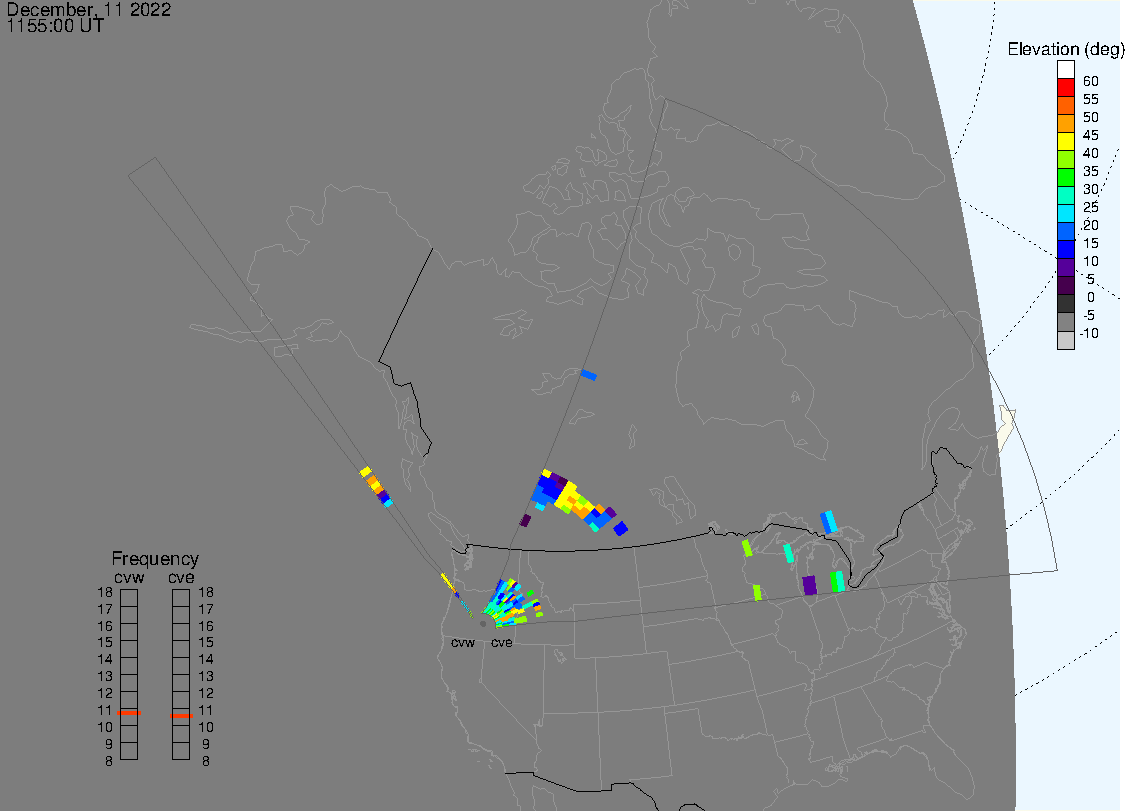Click the cve radar site label on the map

501,643
